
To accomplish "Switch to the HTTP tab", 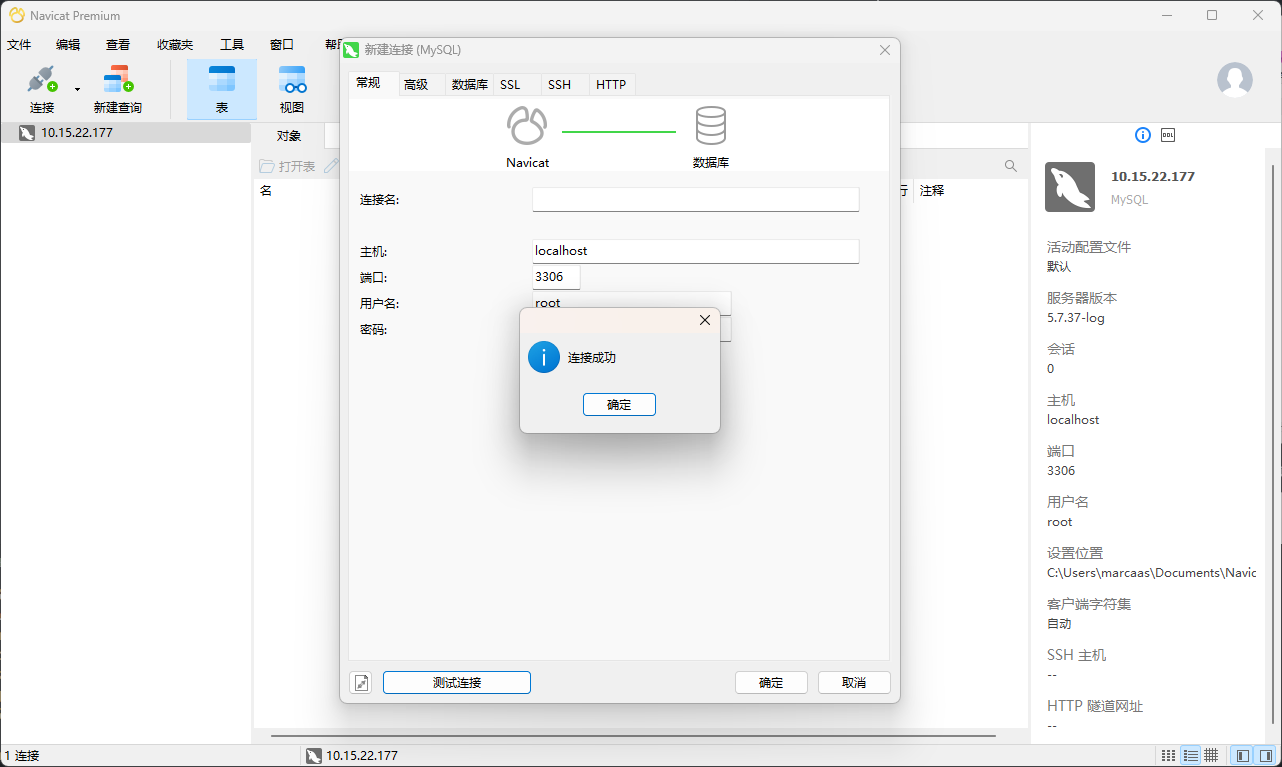I will (611, 85).
